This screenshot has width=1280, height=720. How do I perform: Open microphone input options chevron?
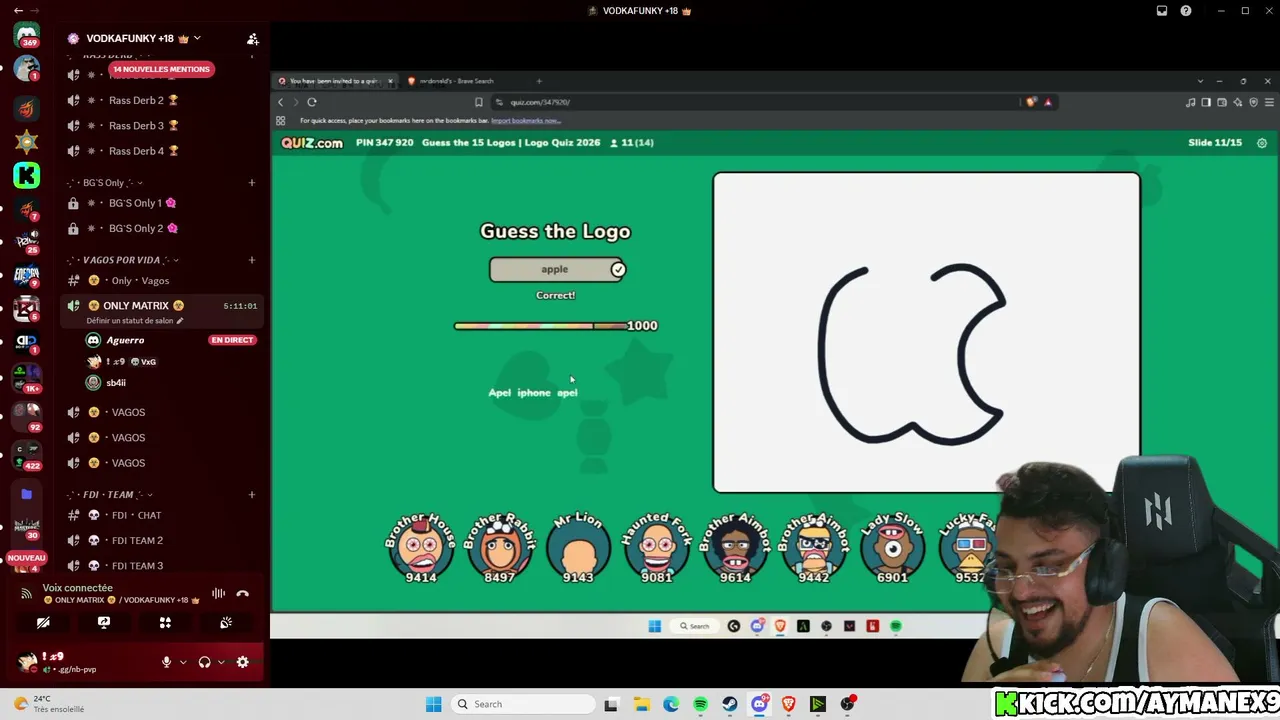point(183,662)
